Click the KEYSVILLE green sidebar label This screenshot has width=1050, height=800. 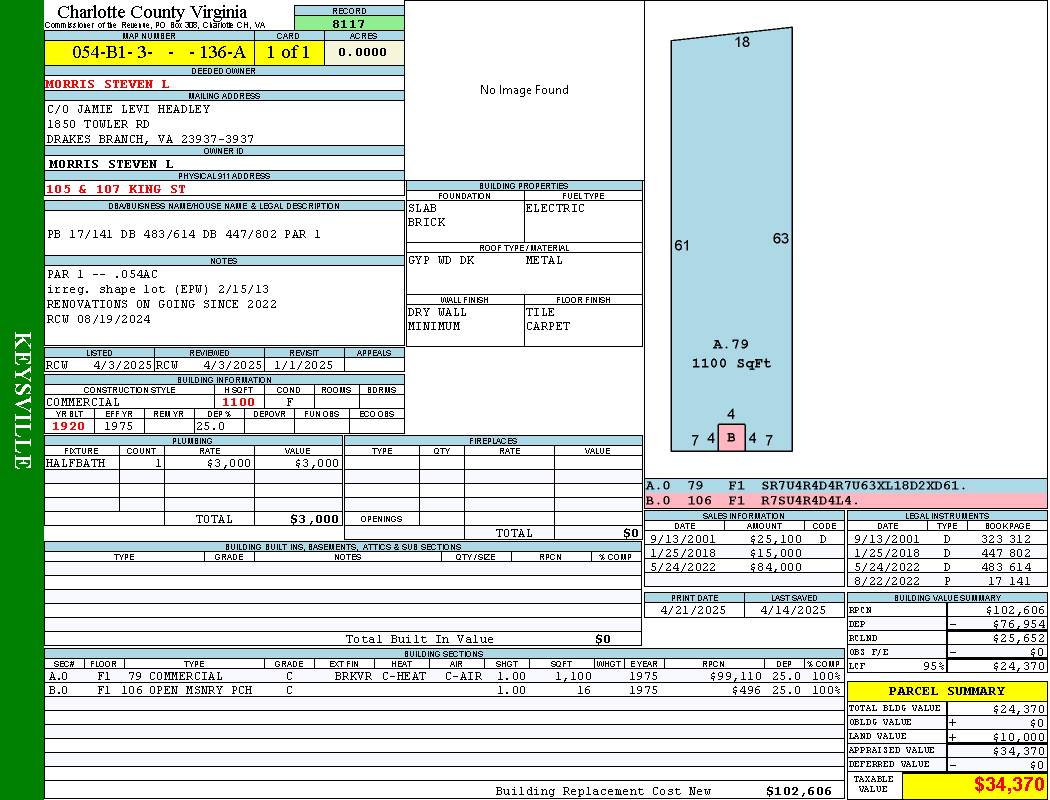tap(22, 400)
